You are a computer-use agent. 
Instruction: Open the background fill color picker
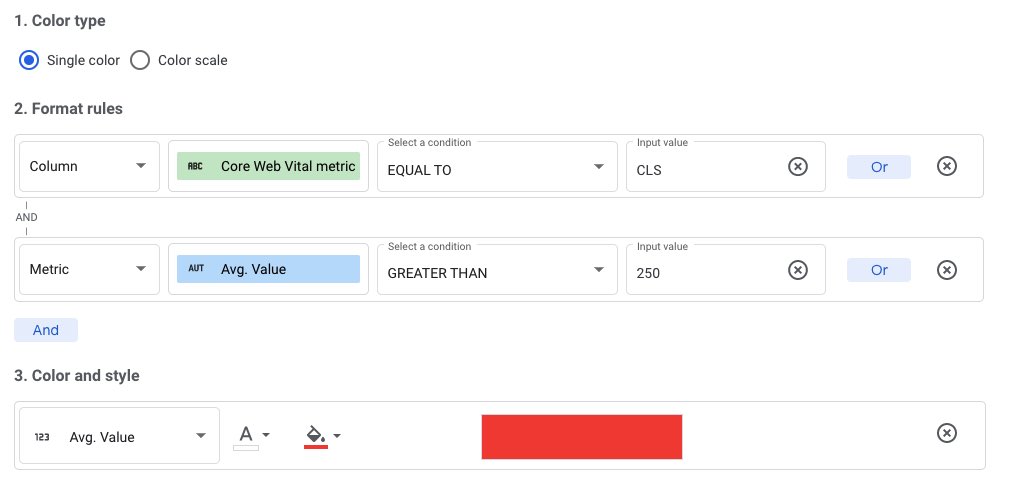(322, 435)
